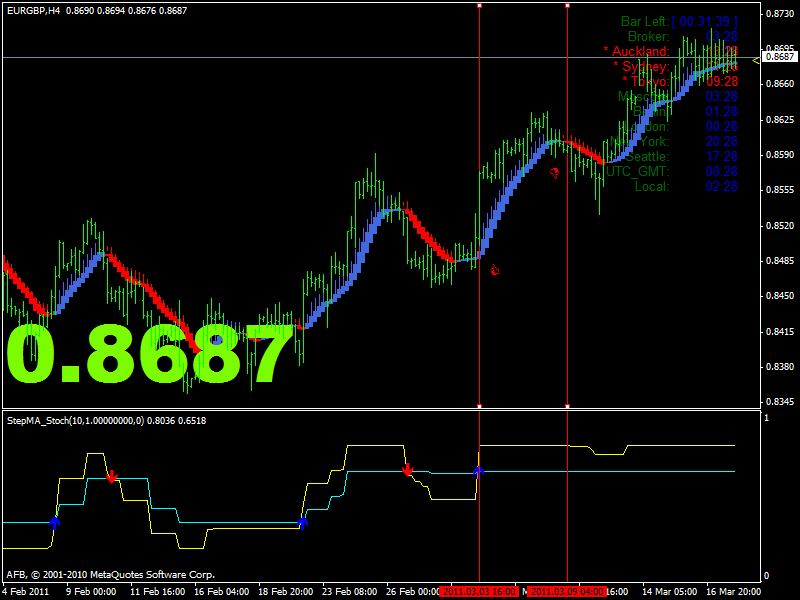Select the 2011.03.03 16:00 date marker
800x600 pixels.
[x=480, y=592]
